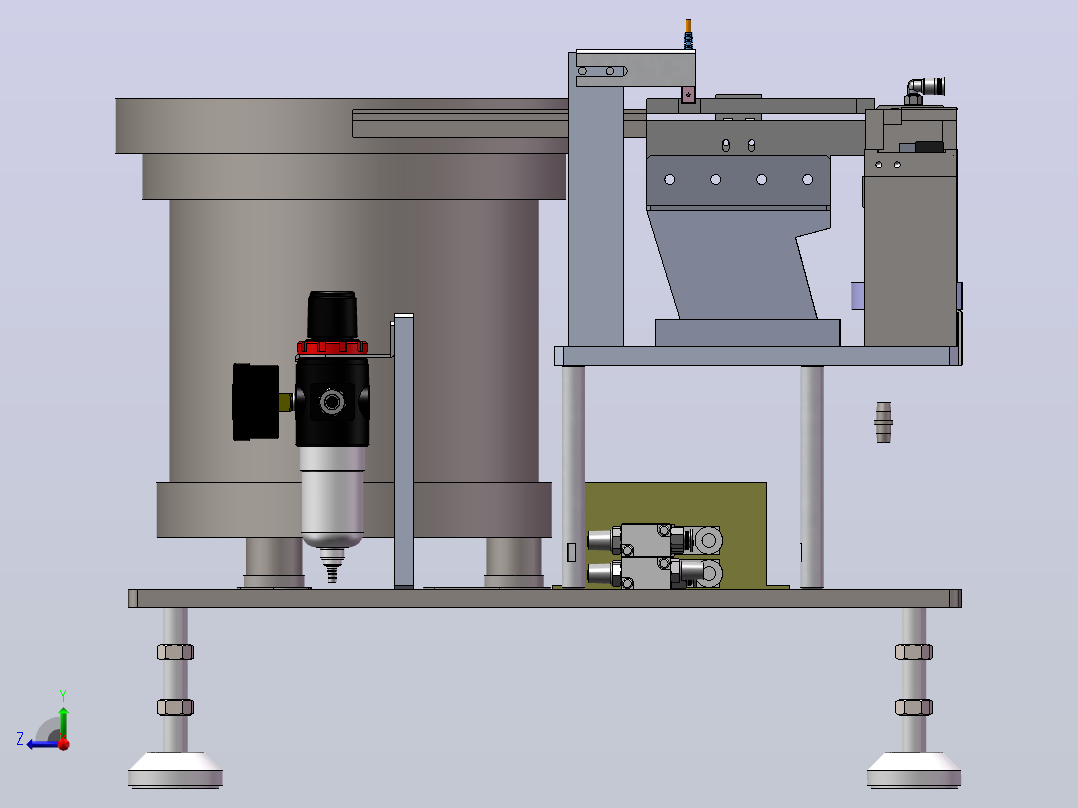Select the left support column under the platform

(573, 477)
